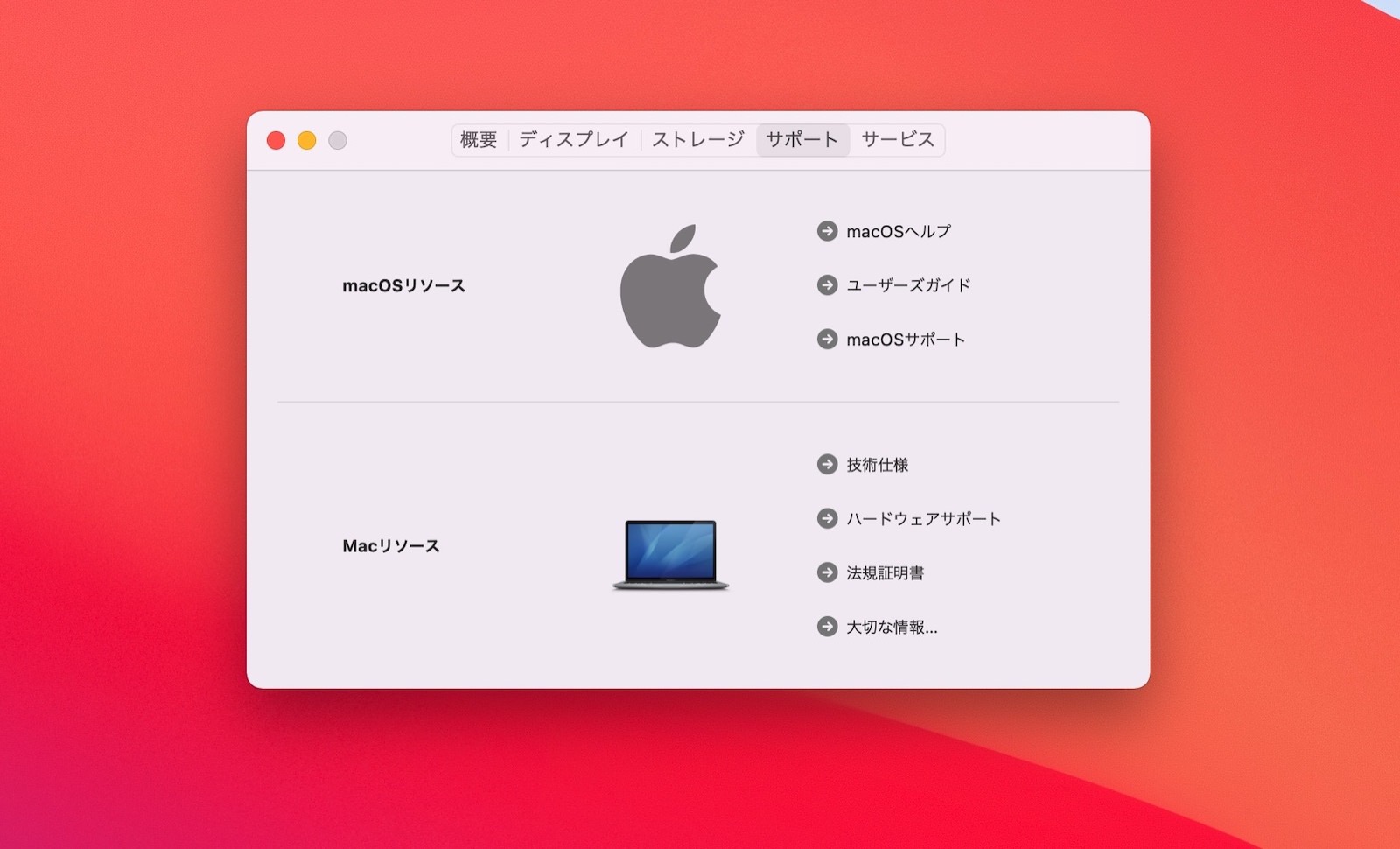Minimize the window with the yellow button
1400x849 pixels.
pyautogui.click(x=306, y=141)
